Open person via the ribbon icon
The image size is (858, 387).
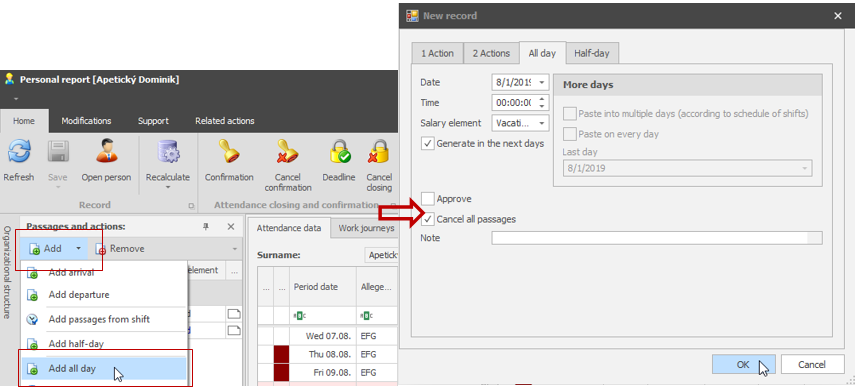(106, 152)
